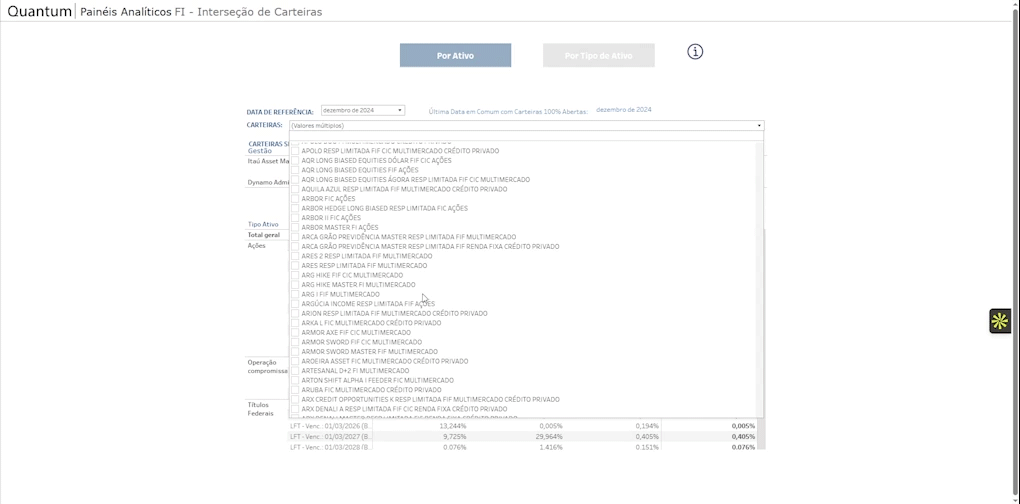Click 'Gestão' header text
The width and height of the screenshot is (1020, 504).
click(x=260, y=151)
